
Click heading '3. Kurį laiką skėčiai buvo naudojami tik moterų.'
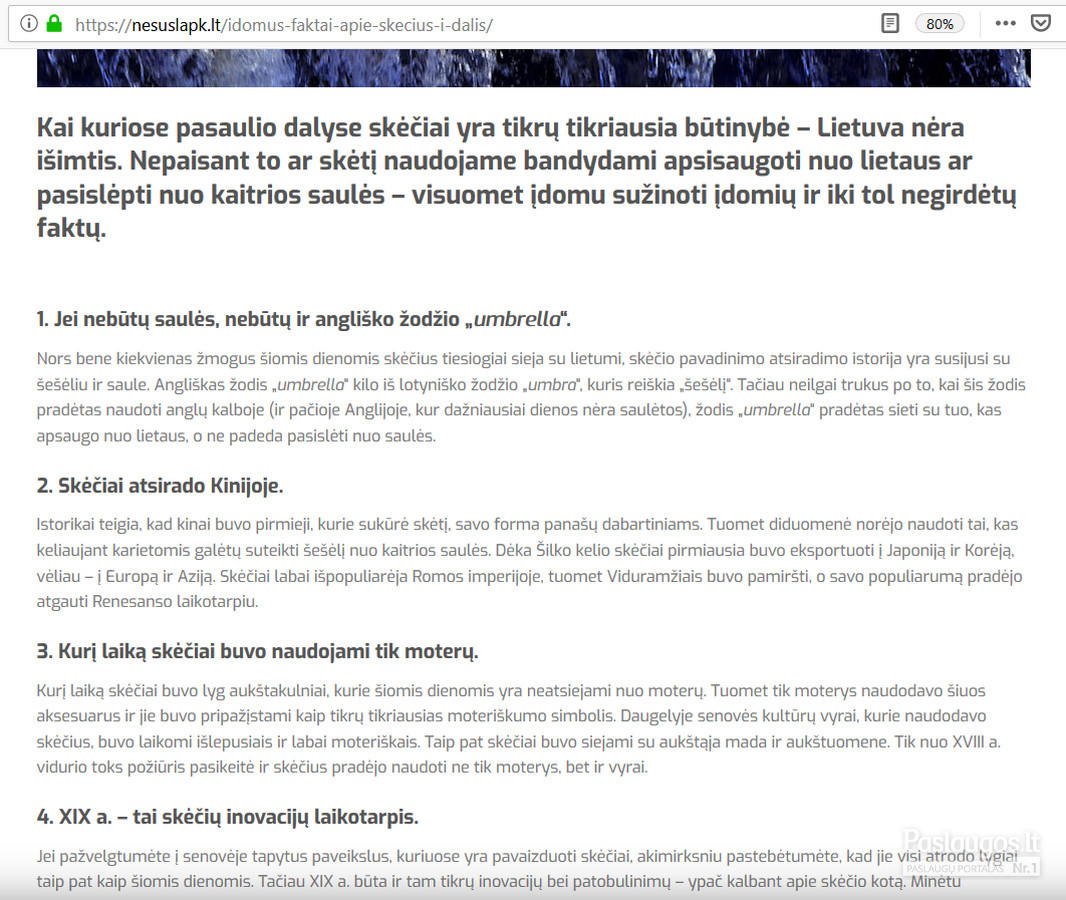pyautogui.click(x=258, y=651)
